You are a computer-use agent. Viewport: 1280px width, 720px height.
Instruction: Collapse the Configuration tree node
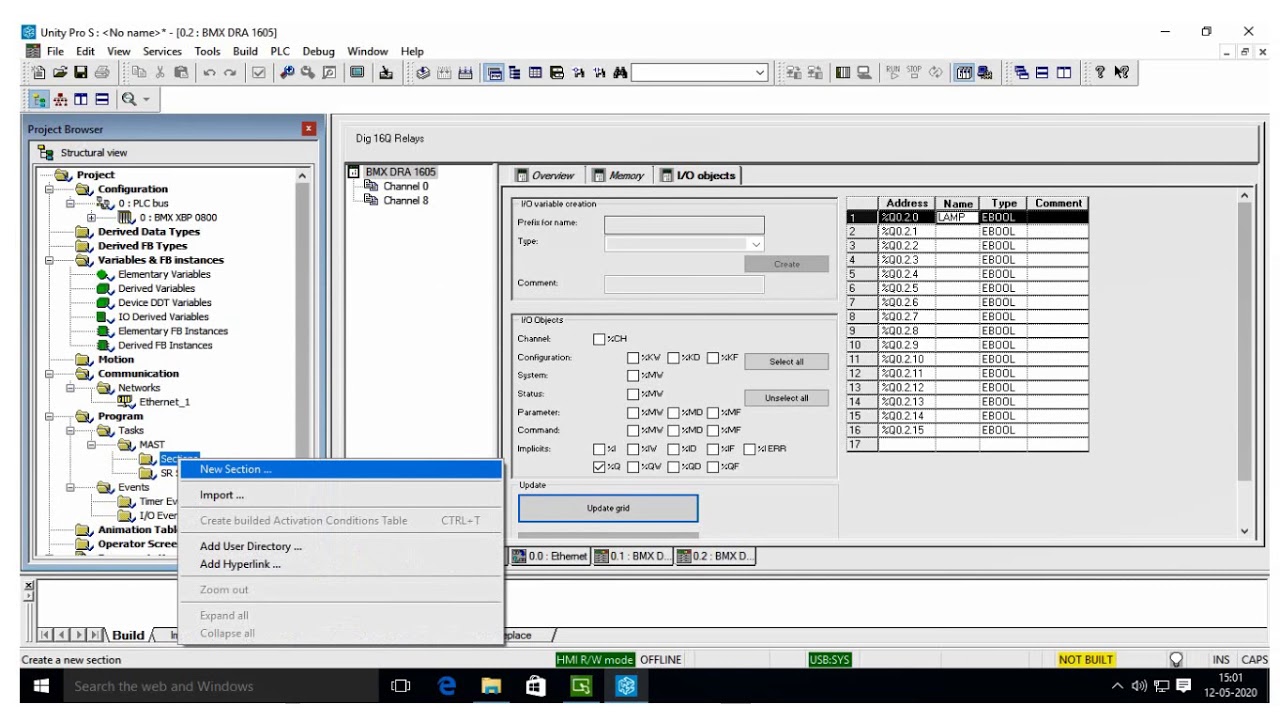pos(50,189)
